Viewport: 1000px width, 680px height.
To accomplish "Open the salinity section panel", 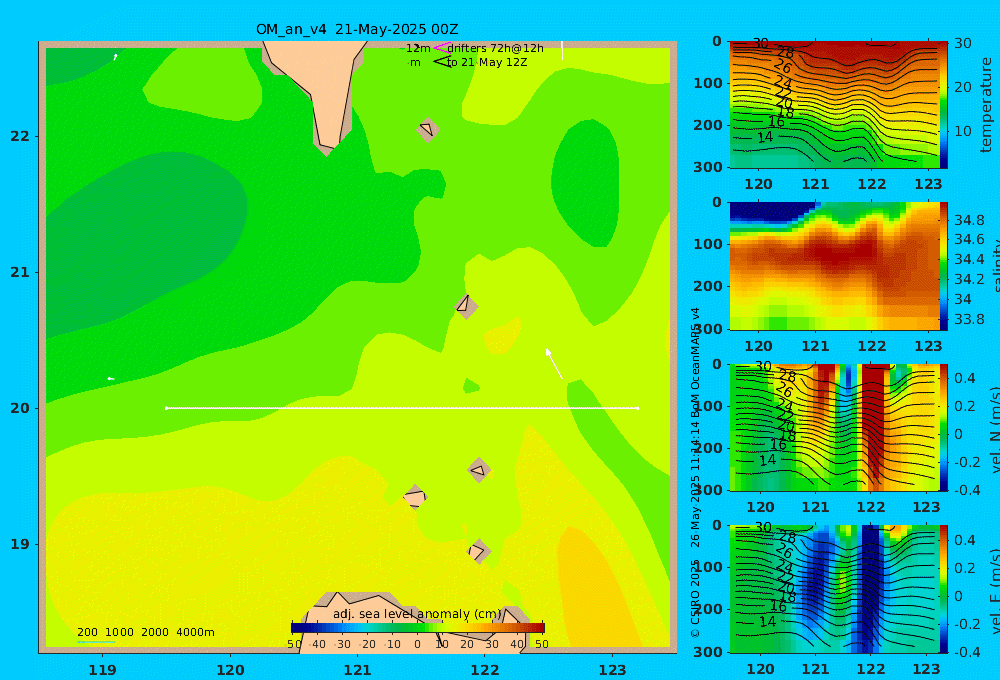I will coord(835,266).
